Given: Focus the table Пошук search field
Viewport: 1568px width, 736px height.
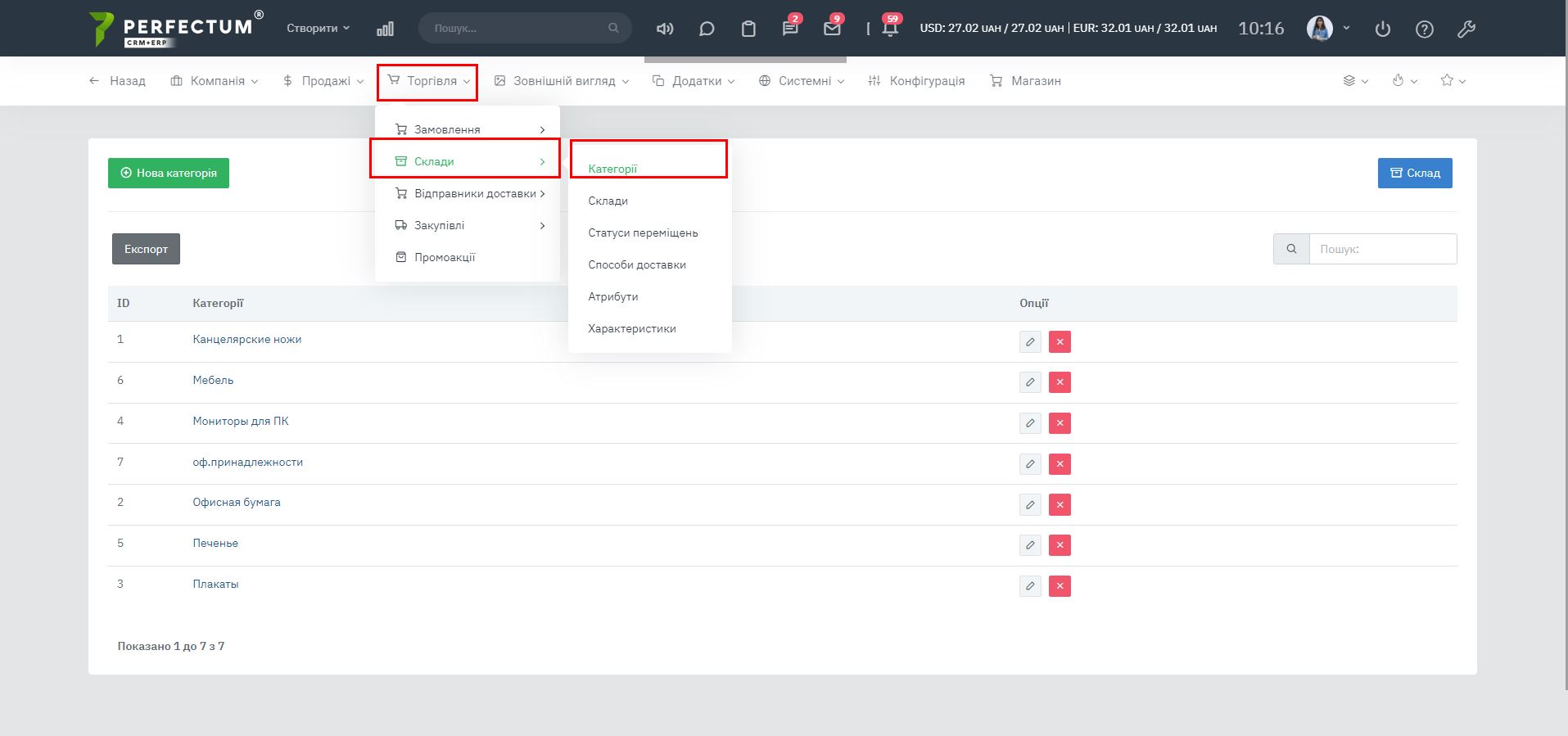Looking at the screenshot, I should (1382, 249).
